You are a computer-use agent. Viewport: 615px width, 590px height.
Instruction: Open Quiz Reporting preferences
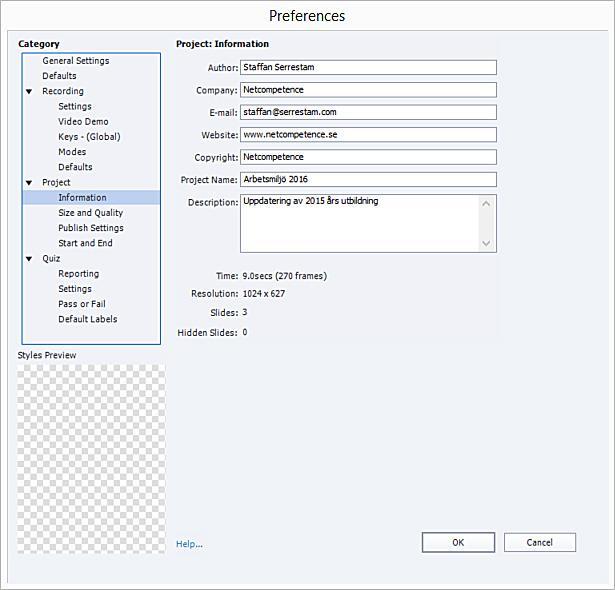[78, 274]
